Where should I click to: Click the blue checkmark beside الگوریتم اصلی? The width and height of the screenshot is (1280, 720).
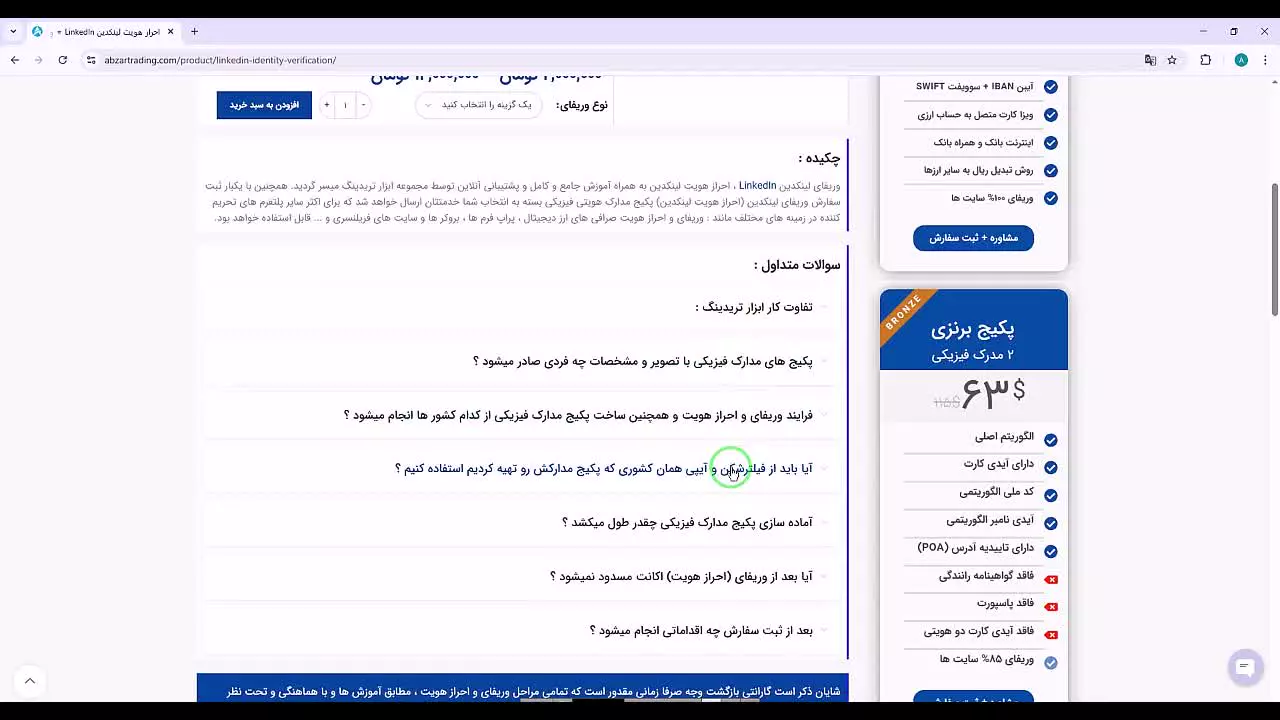point(1051,438)
